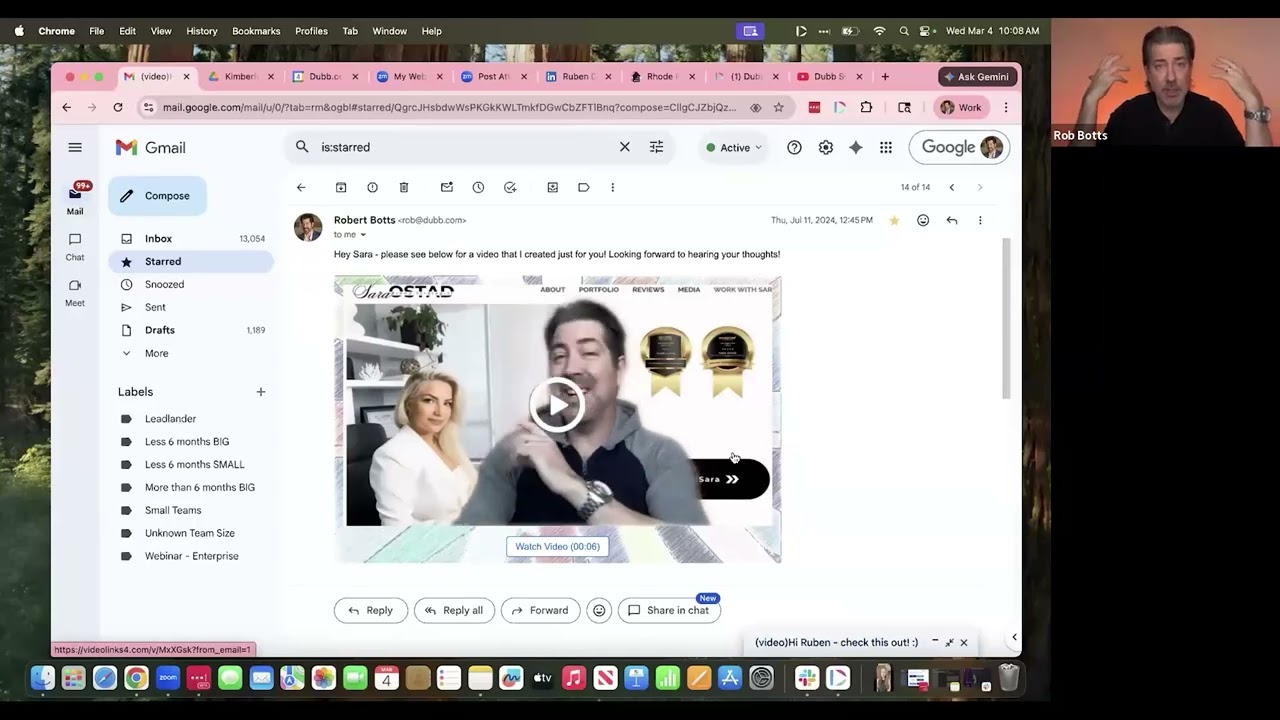Unstar the Robert Botts message
Image resolution: width=1280 pixels, height=720 pixels.
pyautogui.click(x=894, y=220)
